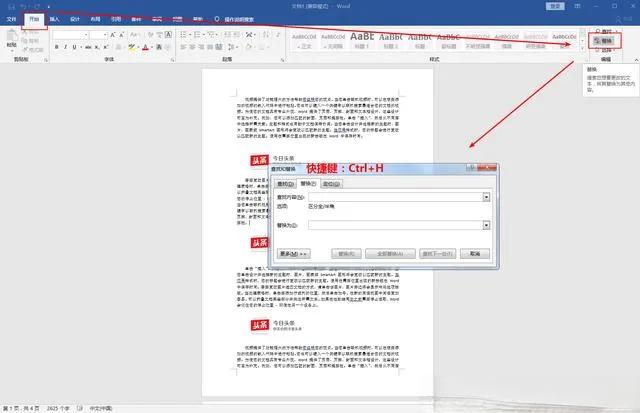
Task: Click the 'Replace with' input field
Action: click(396, 225)
